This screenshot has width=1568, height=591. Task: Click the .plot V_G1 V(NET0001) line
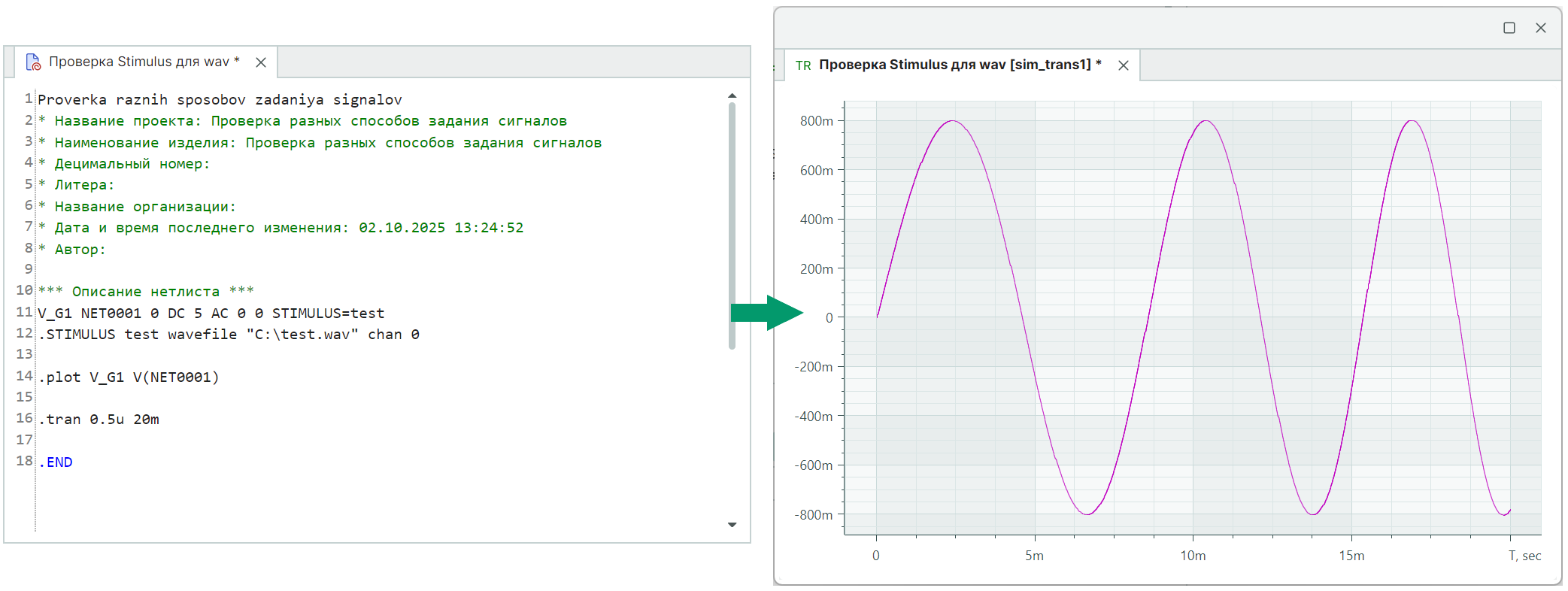129,377
